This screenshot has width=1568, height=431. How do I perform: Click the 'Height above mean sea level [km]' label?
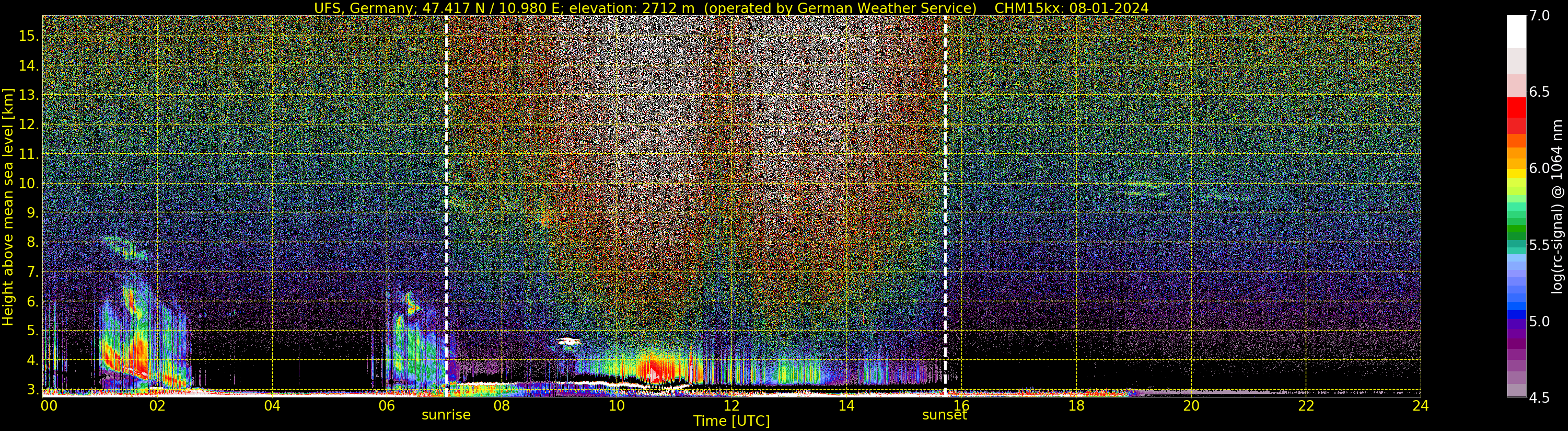pyautogui.click(x=8, y=207)
